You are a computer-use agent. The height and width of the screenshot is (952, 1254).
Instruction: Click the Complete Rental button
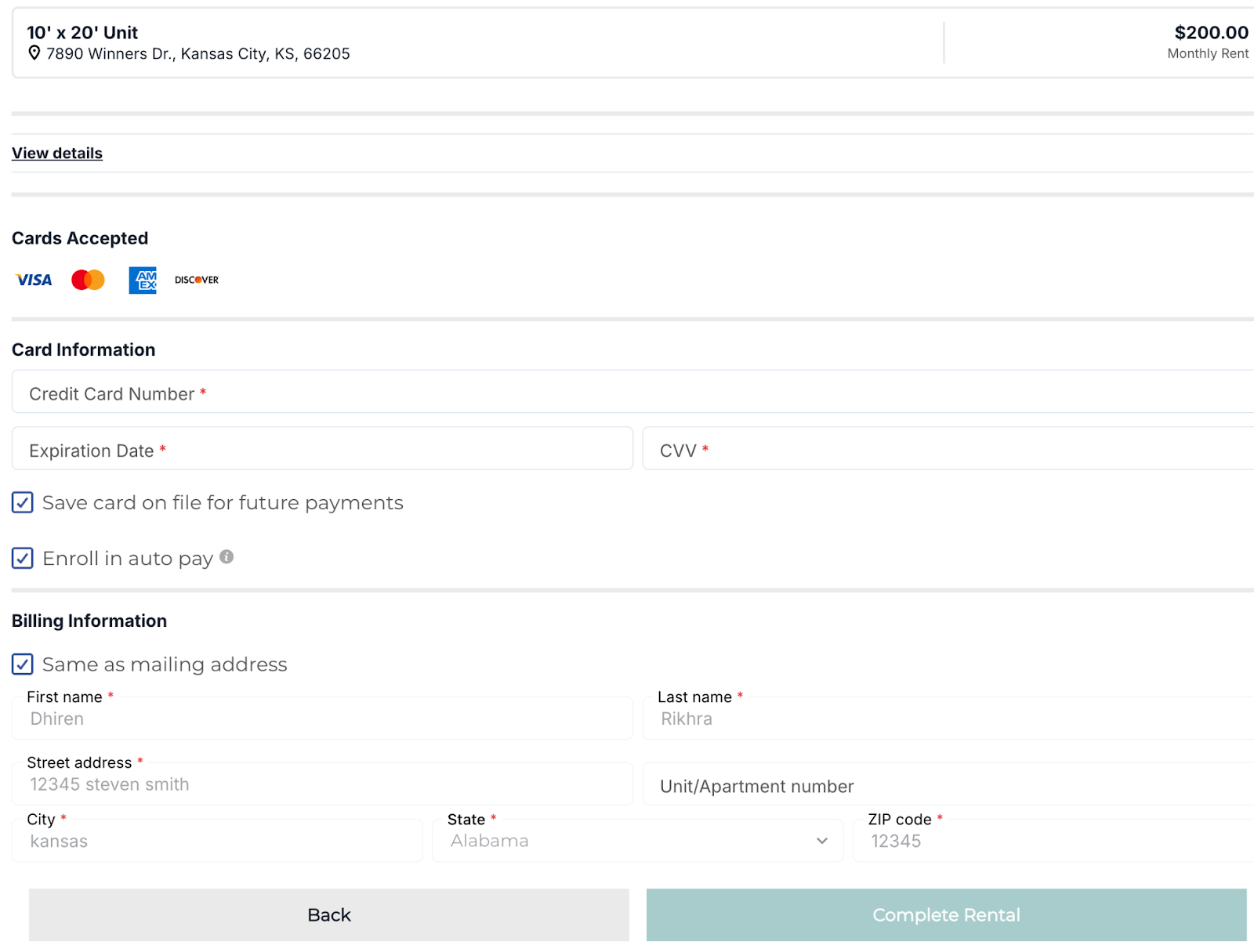[x=946, y=915]
